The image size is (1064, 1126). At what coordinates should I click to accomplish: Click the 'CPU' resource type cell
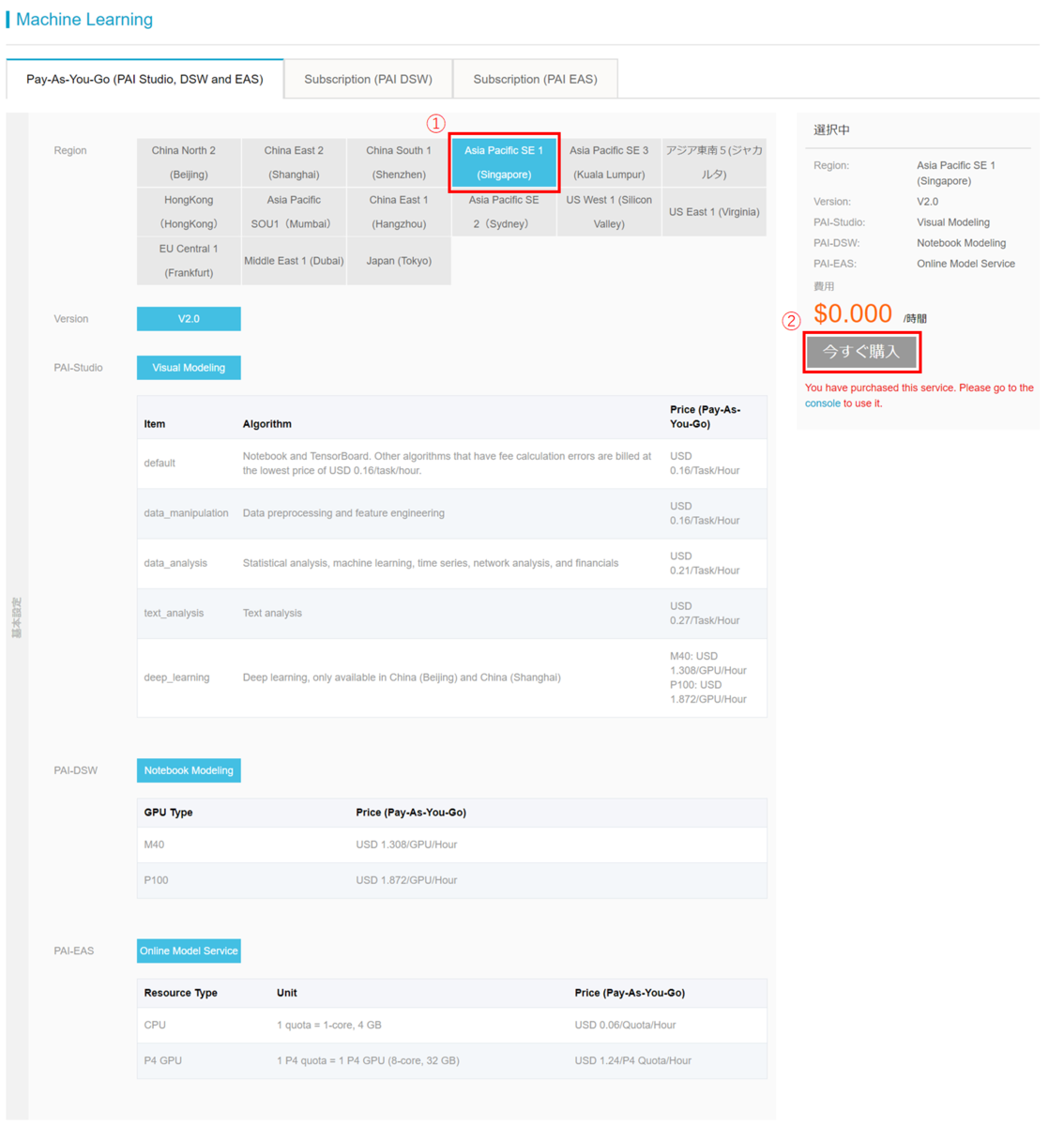[155, 1025]
